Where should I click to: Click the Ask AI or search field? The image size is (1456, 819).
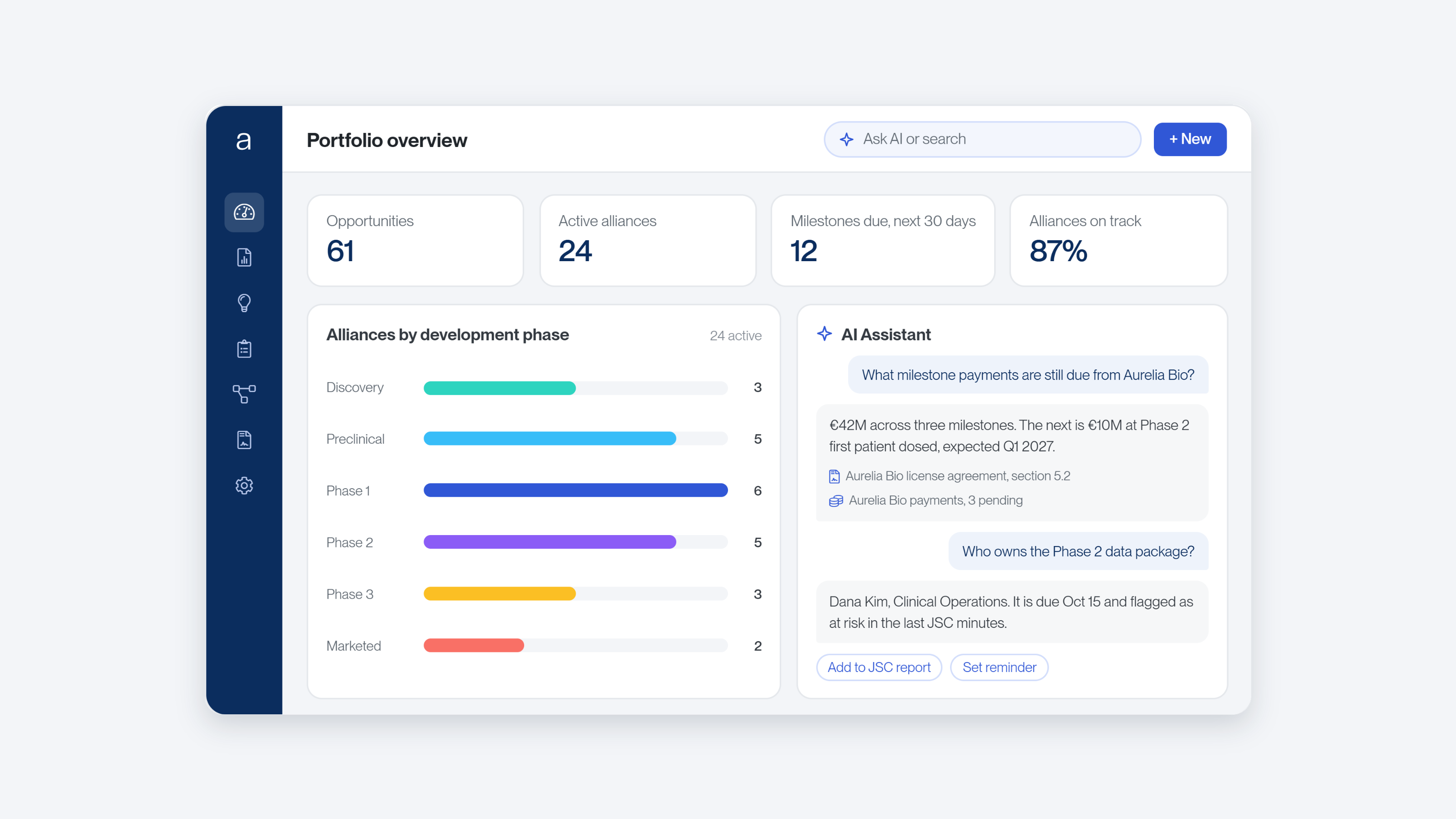pos(982,139)
